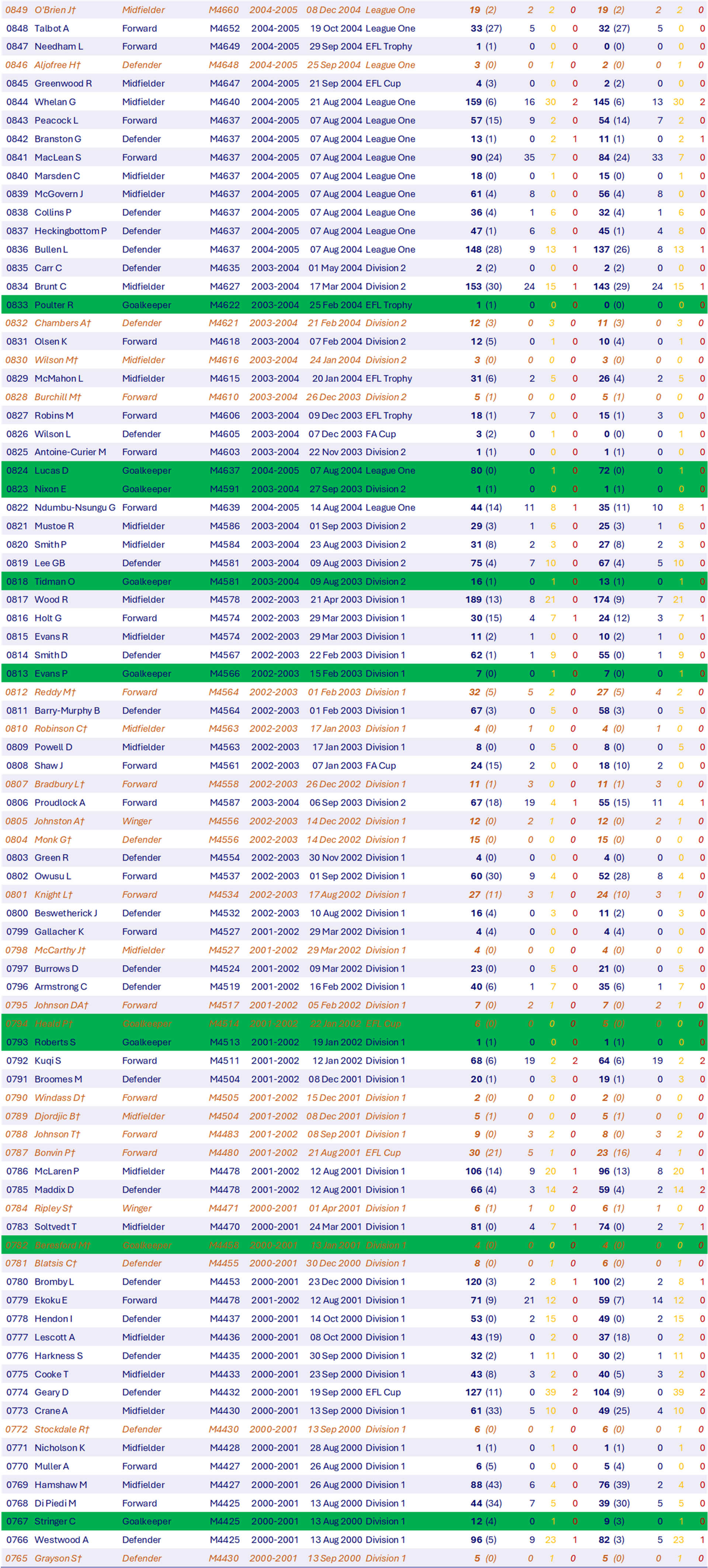Select goalkeeper row Poulter R
Image resolution: width=708 pixels, height=1568 pixels.
coord(53,305)
